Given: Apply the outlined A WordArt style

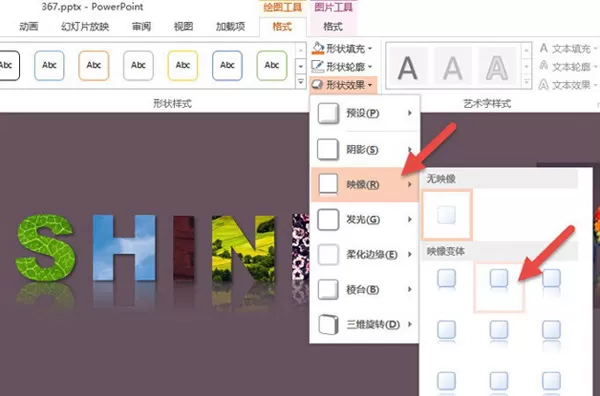Looking at the screenshot, I should 497,68.
